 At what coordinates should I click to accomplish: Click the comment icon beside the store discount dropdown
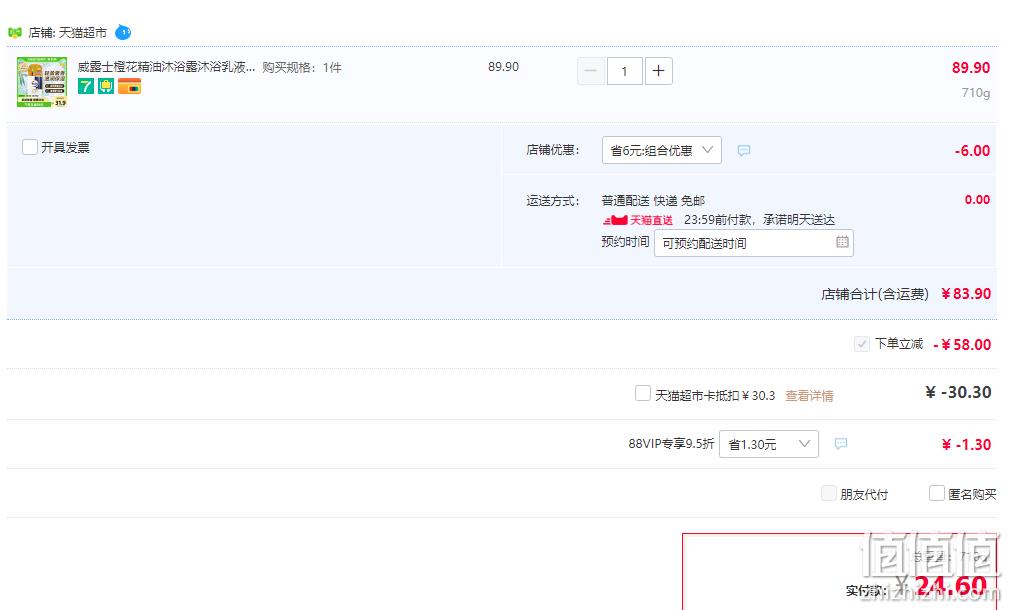click(x=743, y=151)
